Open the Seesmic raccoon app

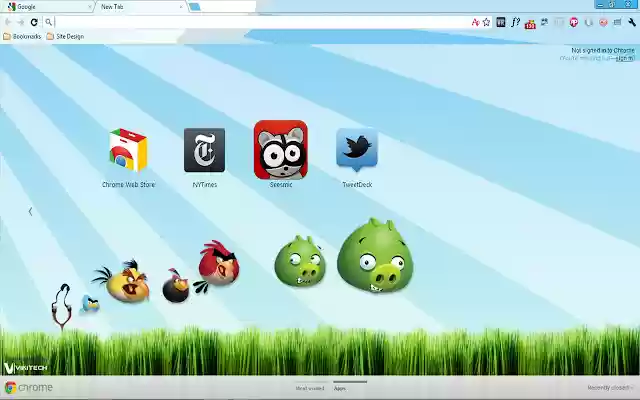click(x=281, y=150)
